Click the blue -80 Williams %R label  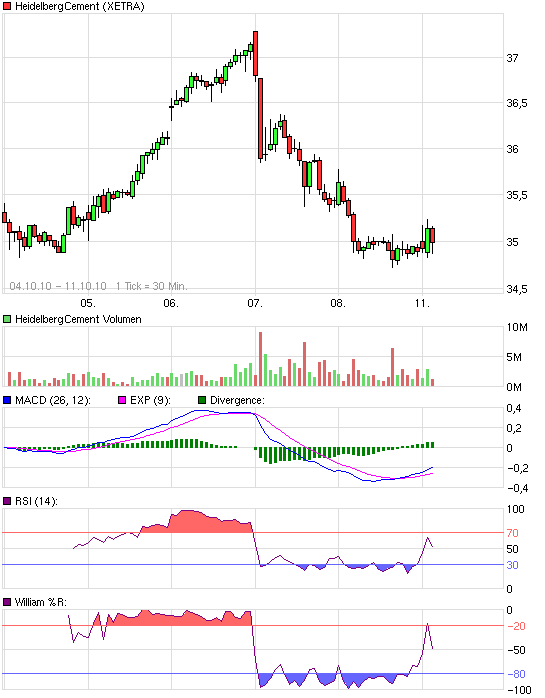[517, 674]
